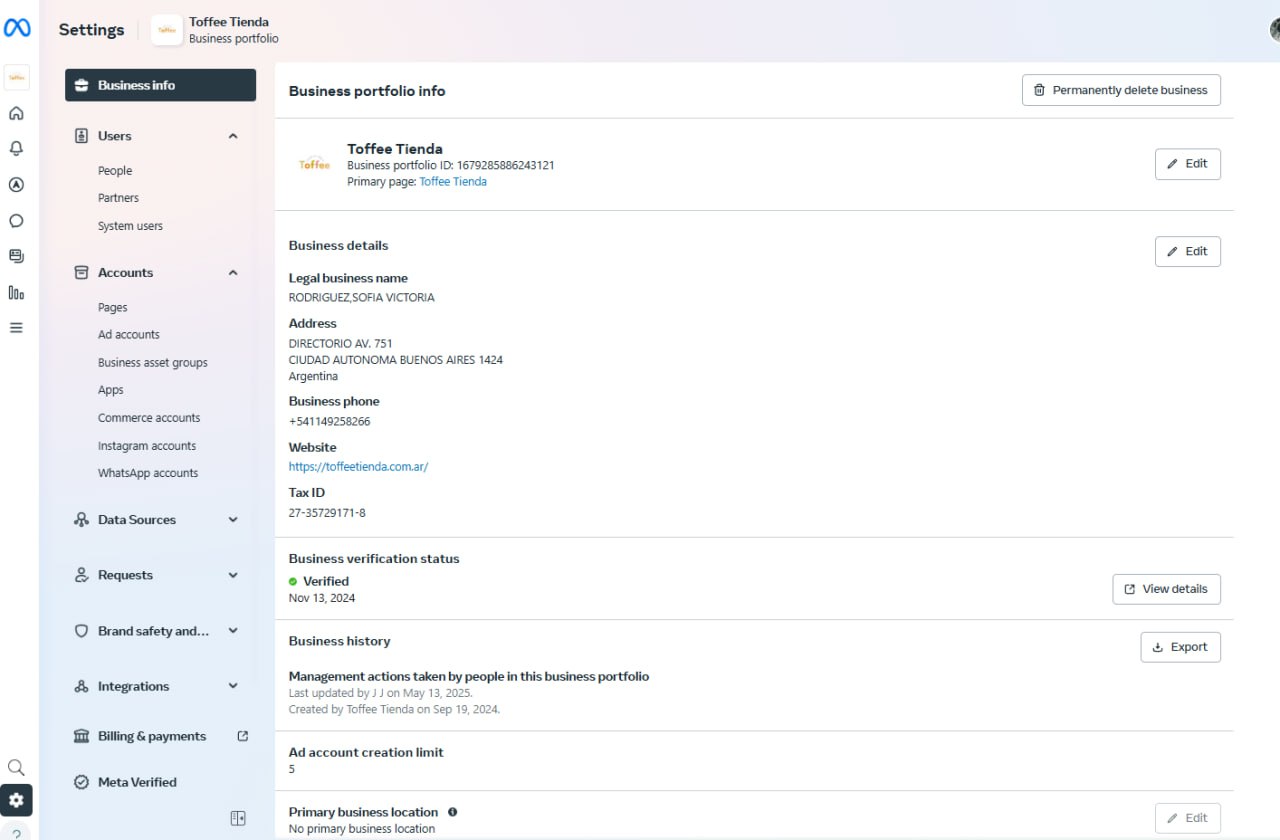The width and height of the screenshot is (1280, 840).
Task: Open the toffeetienda.com.ar website link
Action: point(358,467)
